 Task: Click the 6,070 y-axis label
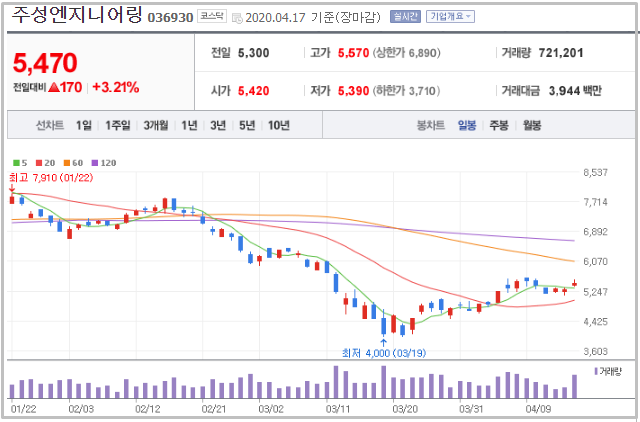point(596,261)
